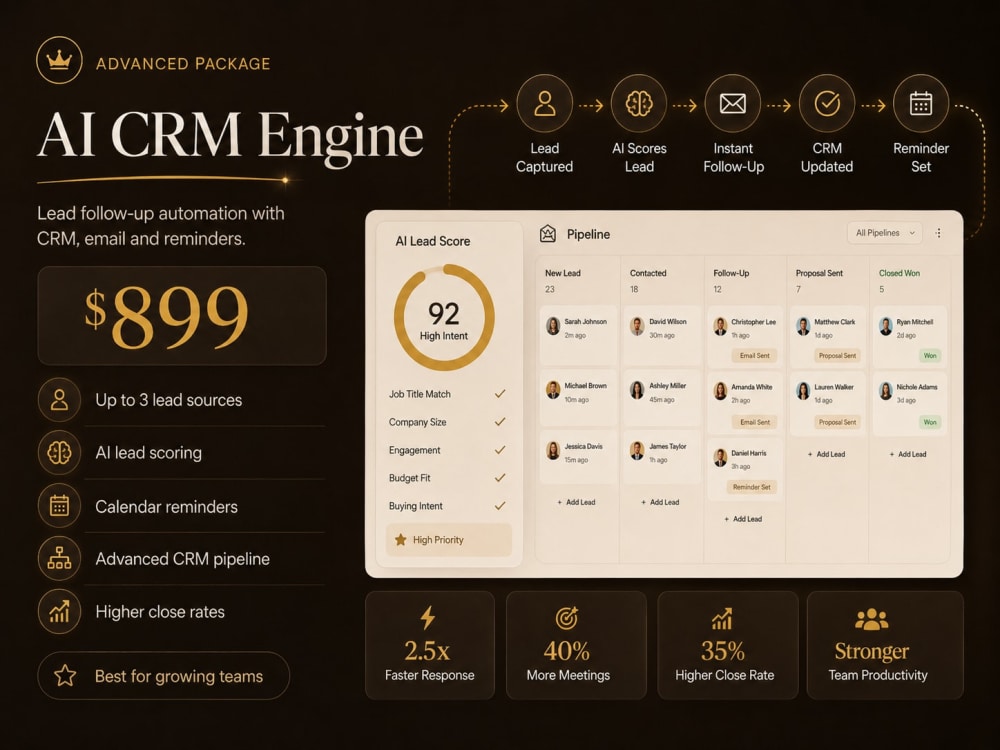Select the New Lead column header
Screen dimensions: 1000x750
click(x=562, y=273)
